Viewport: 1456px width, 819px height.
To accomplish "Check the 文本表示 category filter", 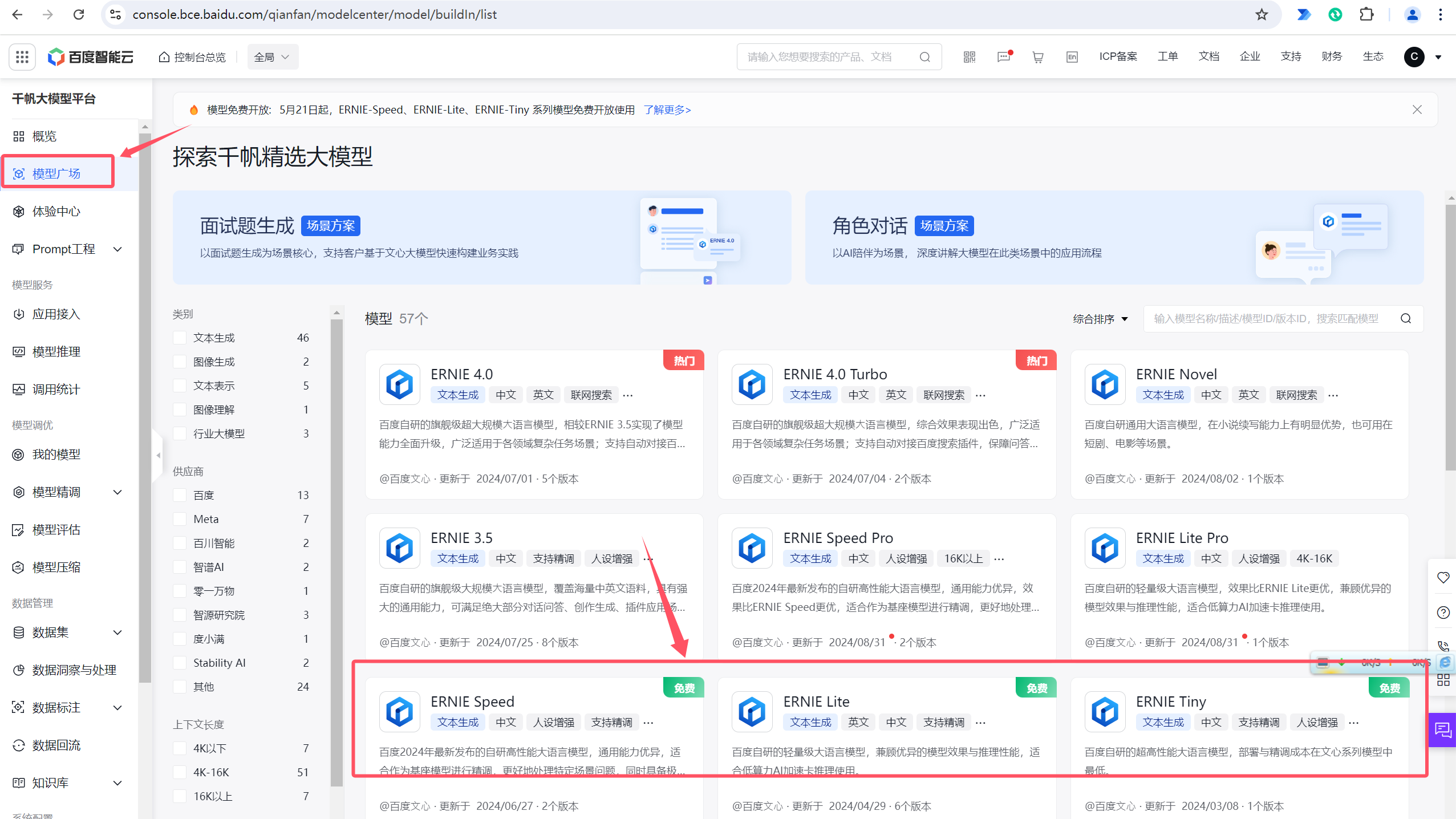I will coord(180,386).
